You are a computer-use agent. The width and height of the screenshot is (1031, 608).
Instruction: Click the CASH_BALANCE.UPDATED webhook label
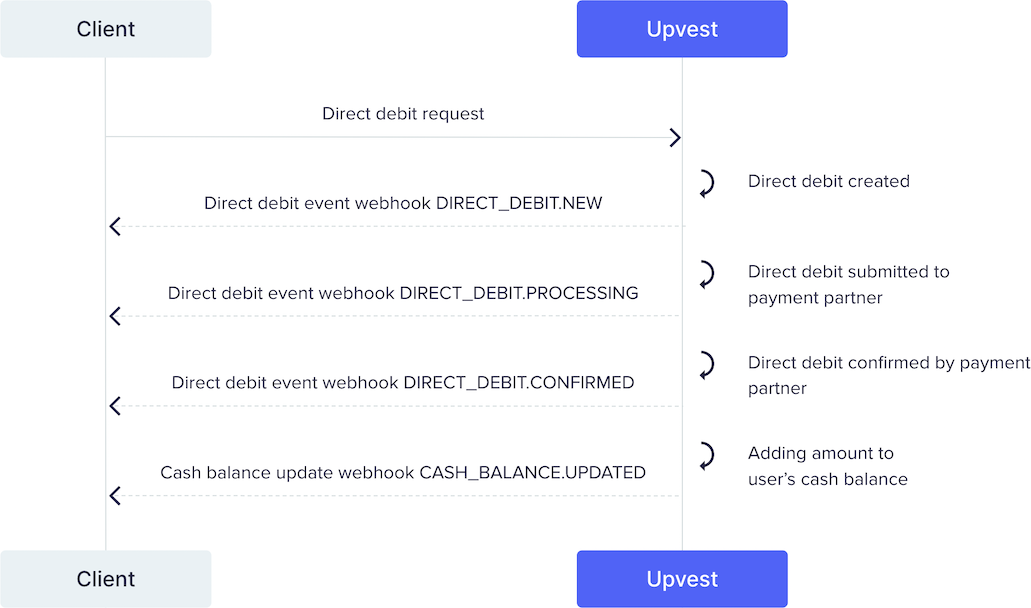[x=403, y=472]
